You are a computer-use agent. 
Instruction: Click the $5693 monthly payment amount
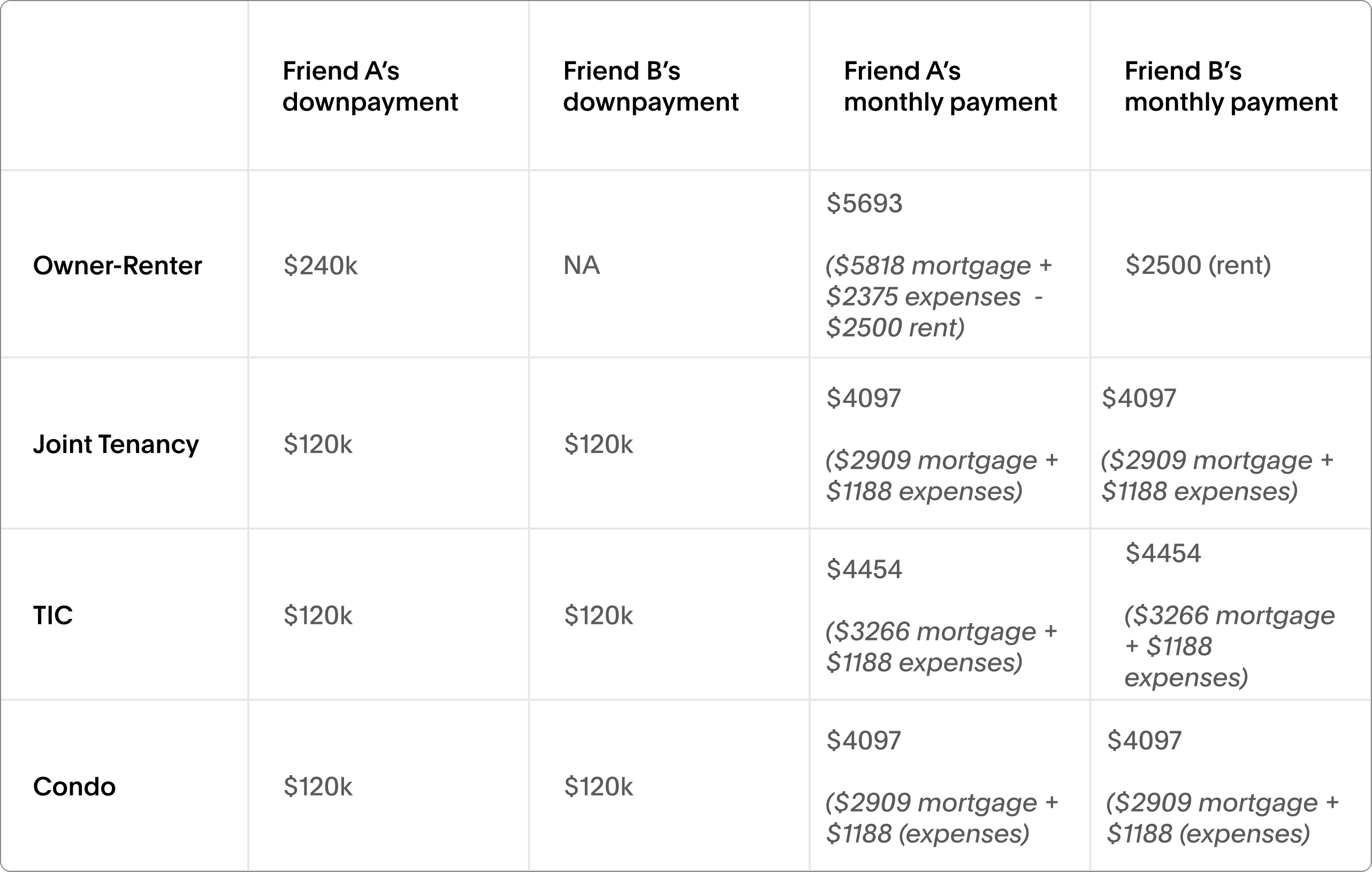(x=864, y=204)
